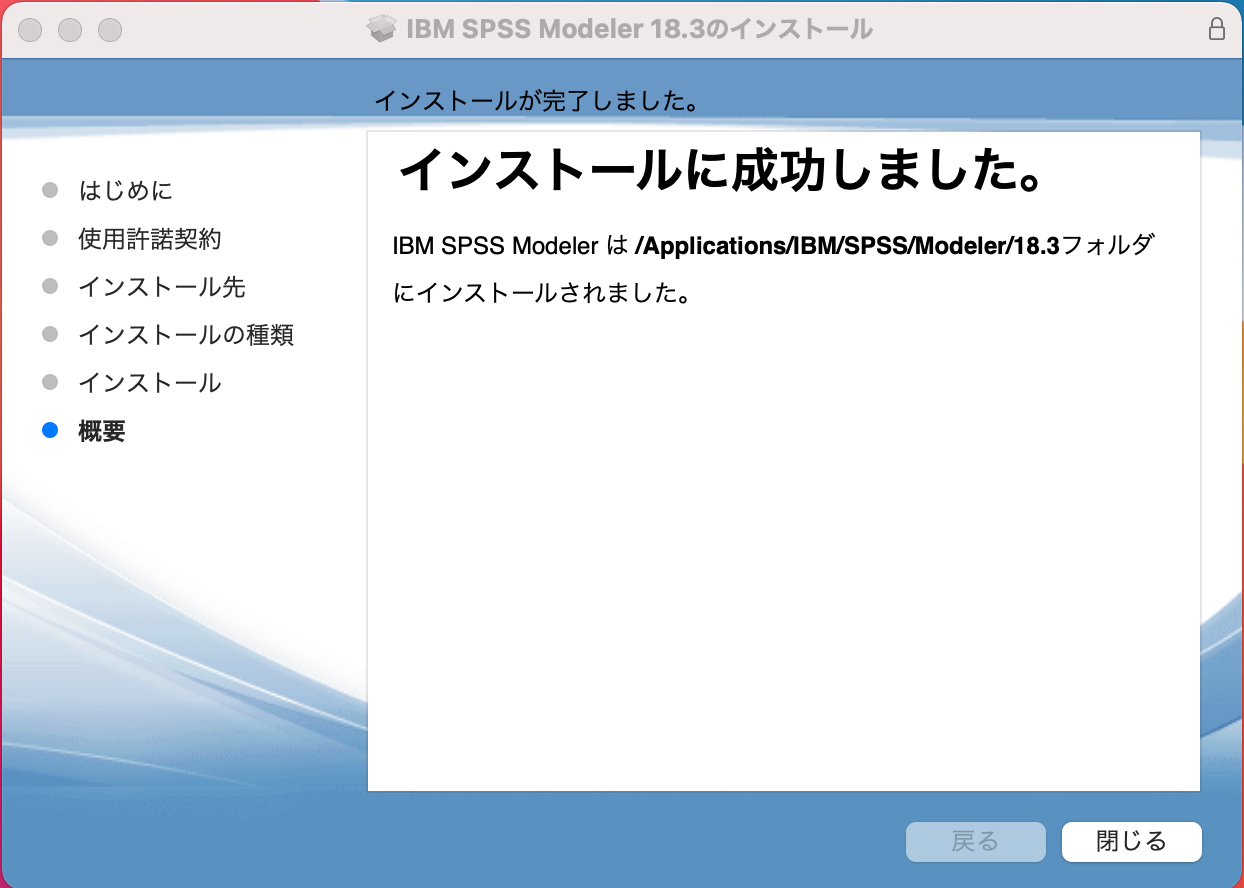The height and width of the screenshot is (888, 1244).
Task: Select the 概要 step in sidebar
Action: 102,431
